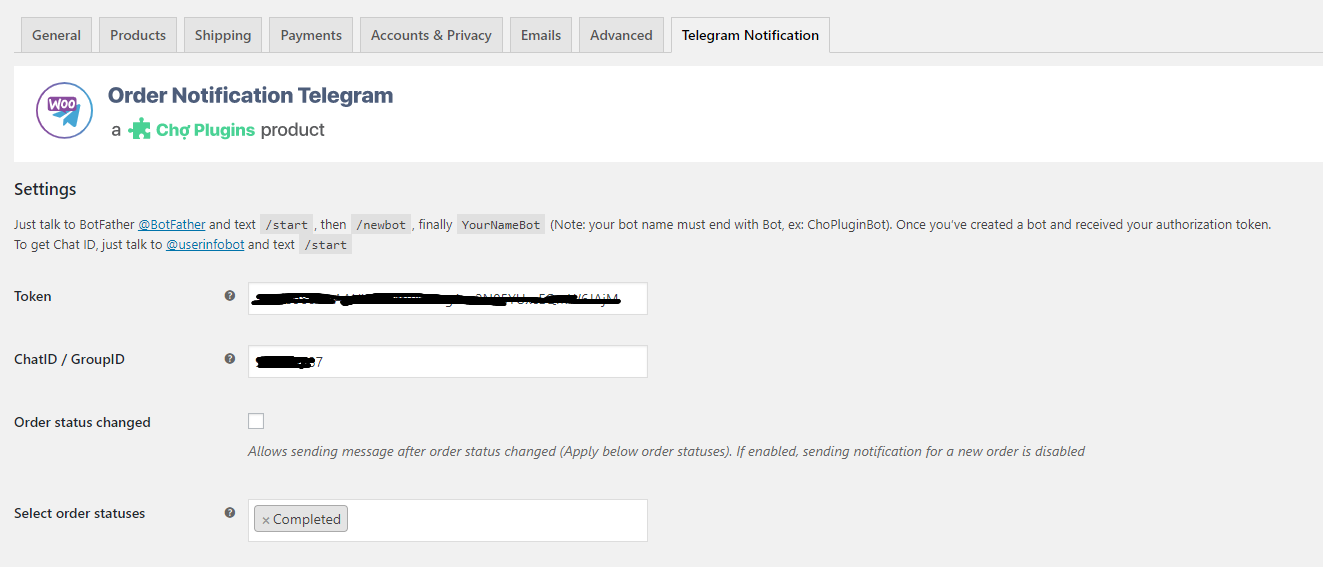
Task: Select the Telegram Notification tab
Action: (x=750, y=35)
